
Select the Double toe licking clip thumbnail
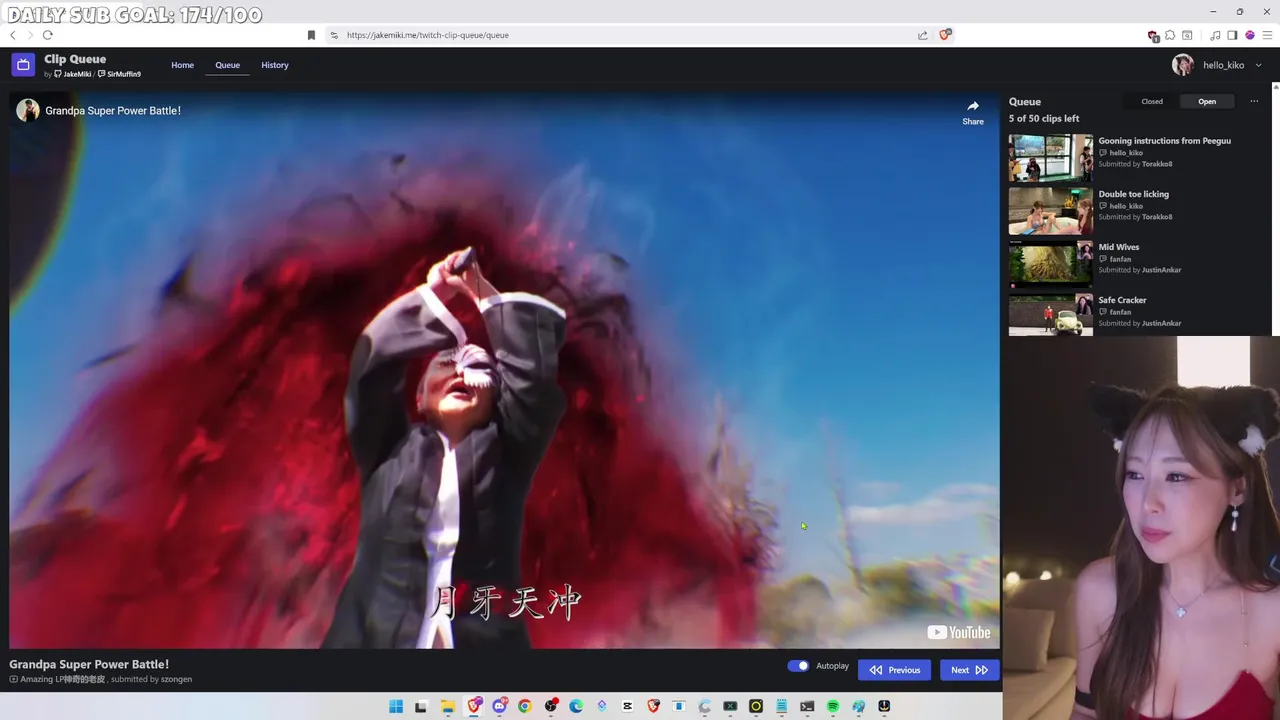pyautogui.click(x=1050, y=211)
